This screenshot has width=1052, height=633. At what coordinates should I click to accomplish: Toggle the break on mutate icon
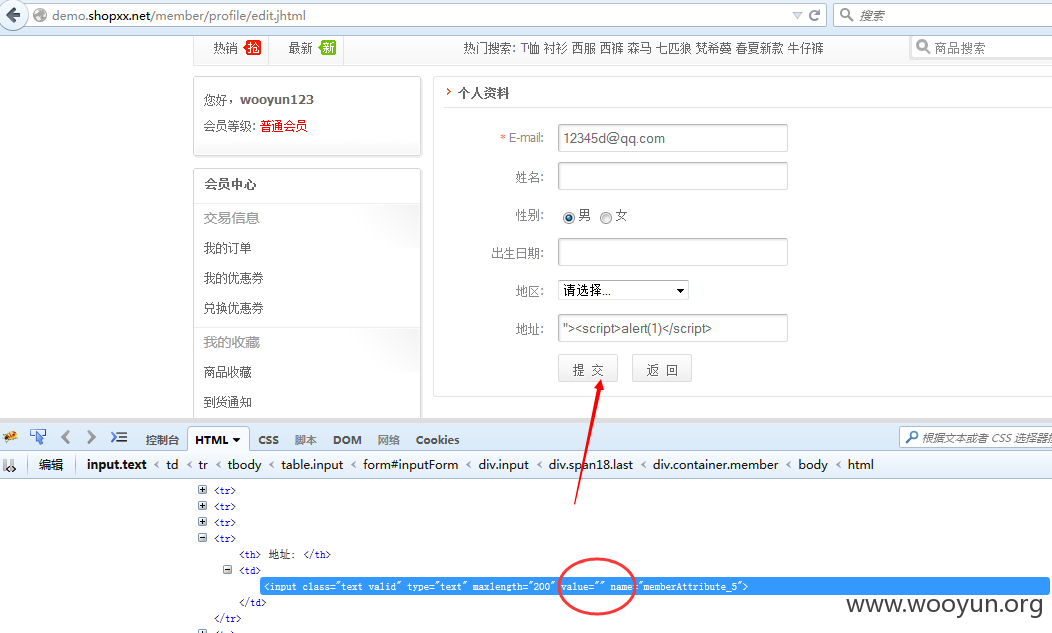(x=9, y=465)
